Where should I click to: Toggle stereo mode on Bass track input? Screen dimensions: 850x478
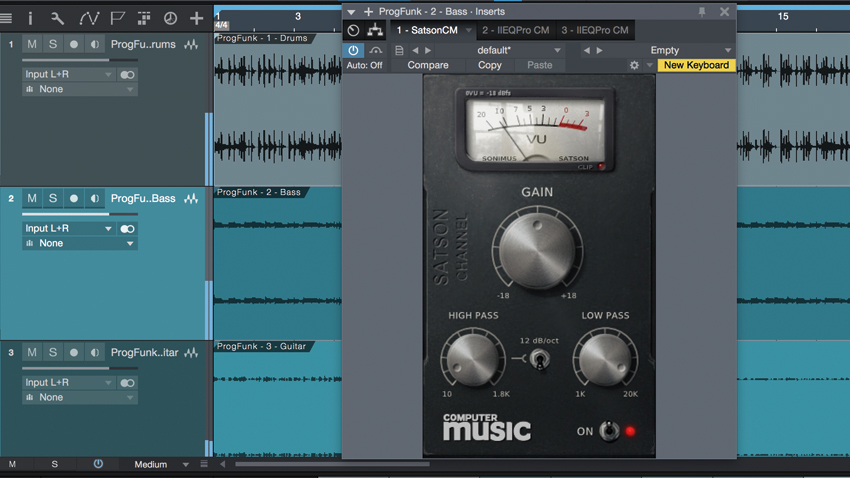tap(127, 229)
